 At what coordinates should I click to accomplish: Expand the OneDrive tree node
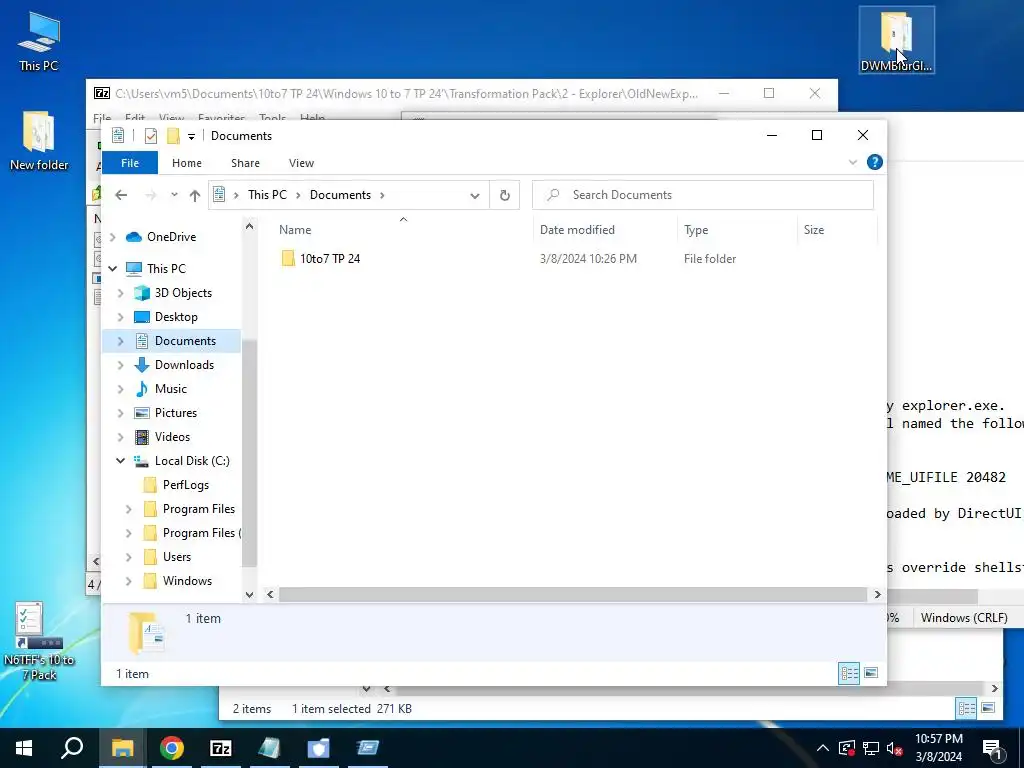[x=112, y=236]
